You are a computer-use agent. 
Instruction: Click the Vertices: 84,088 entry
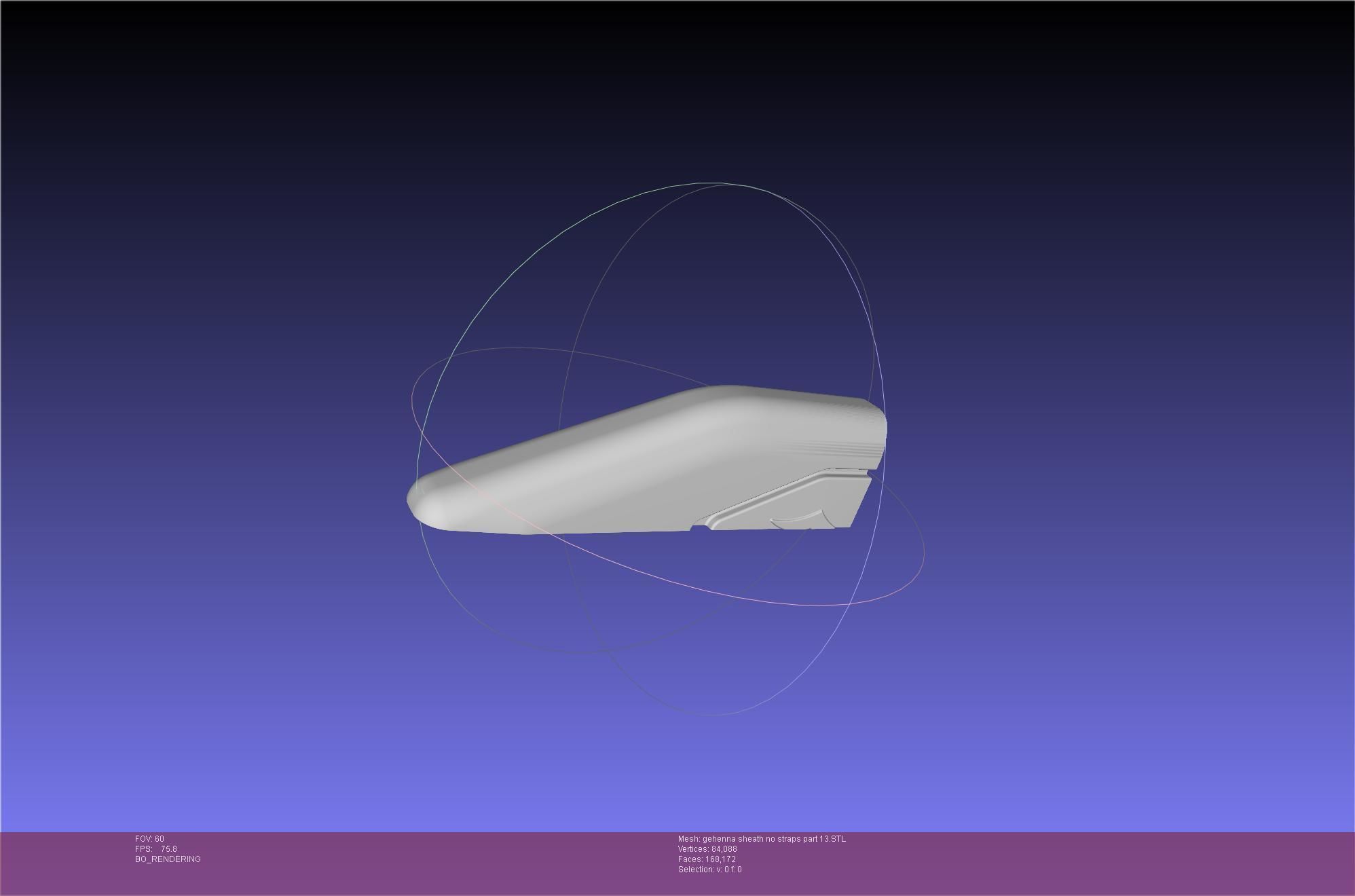click(x=707, y=849)
